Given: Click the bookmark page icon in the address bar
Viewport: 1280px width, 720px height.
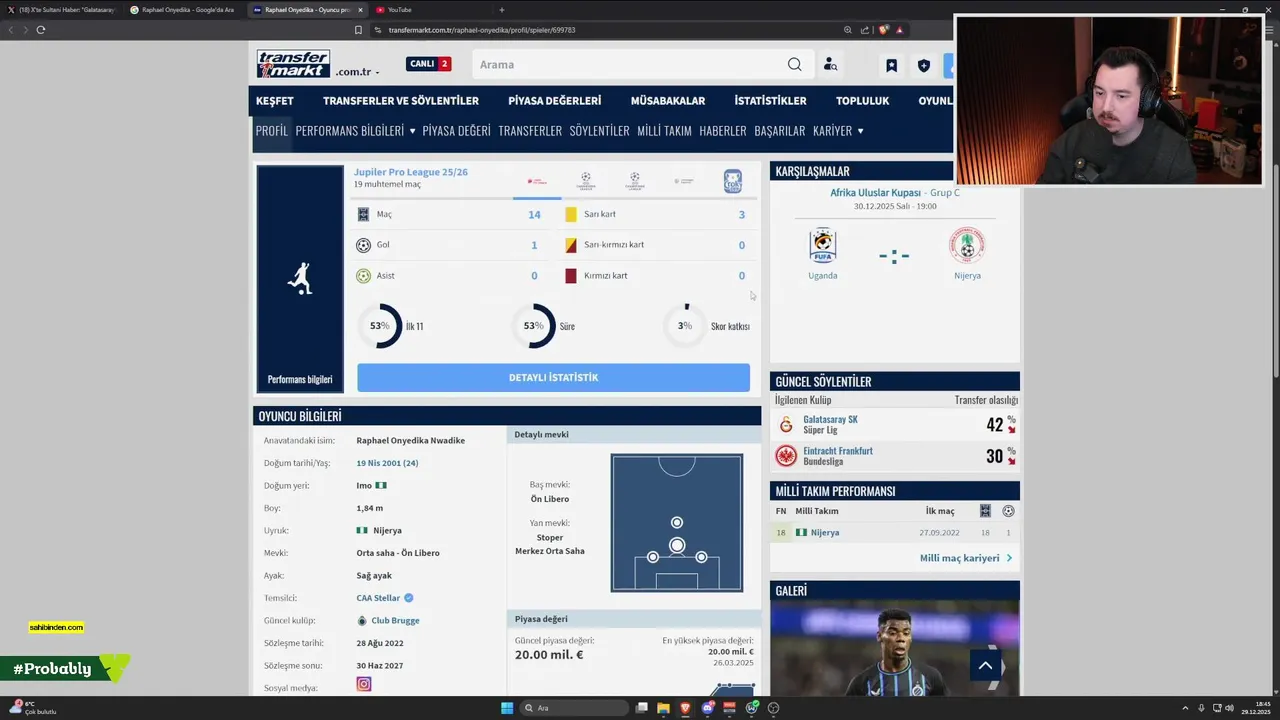Looking at the screenshot, I should point(358,30).
